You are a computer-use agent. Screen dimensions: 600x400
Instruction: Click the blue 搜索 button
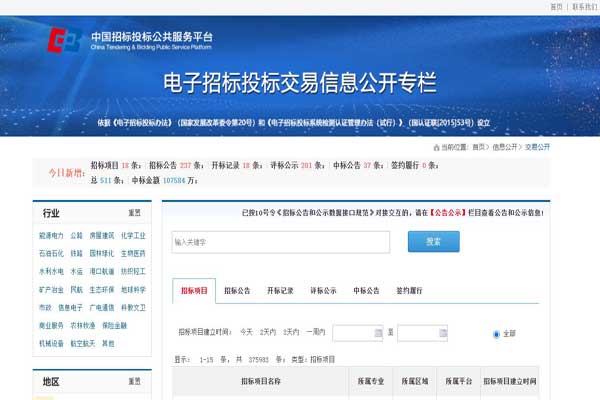434,242
